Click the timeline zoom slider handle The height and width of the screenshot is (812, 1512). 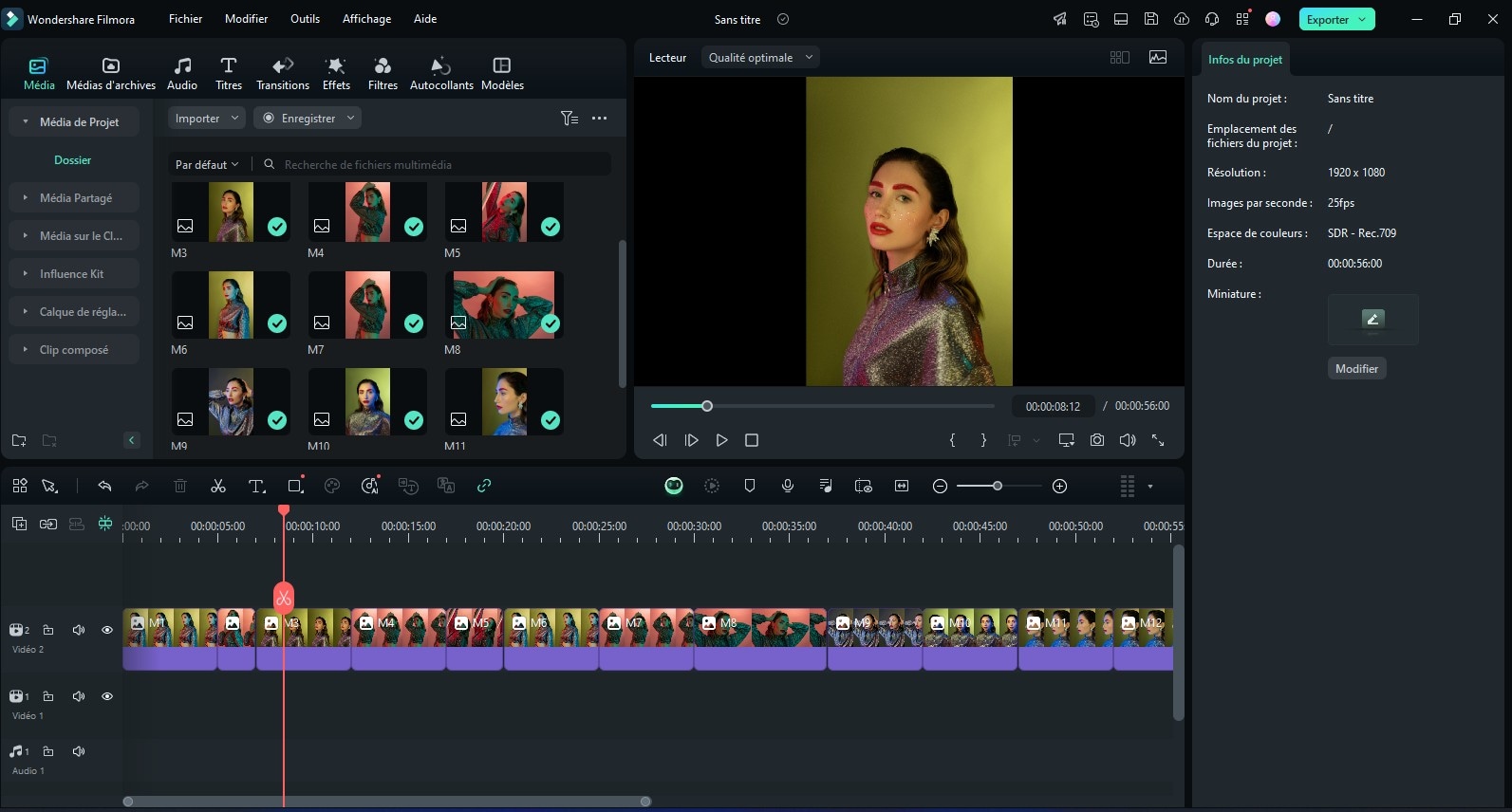(x=997, y=486)
